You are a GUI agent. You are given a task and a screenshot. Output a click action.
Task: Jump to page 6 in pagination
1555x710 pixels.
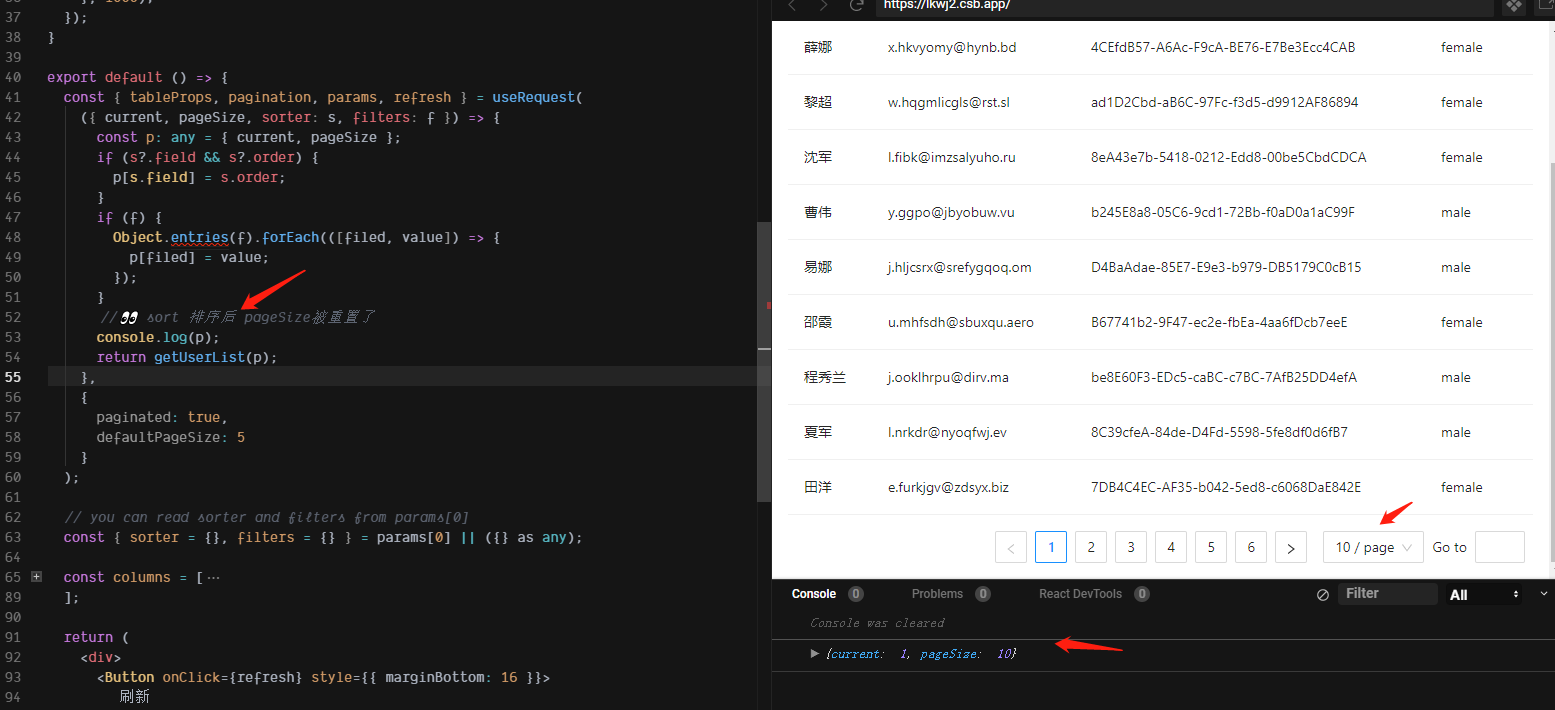(x=1250, y=547)
